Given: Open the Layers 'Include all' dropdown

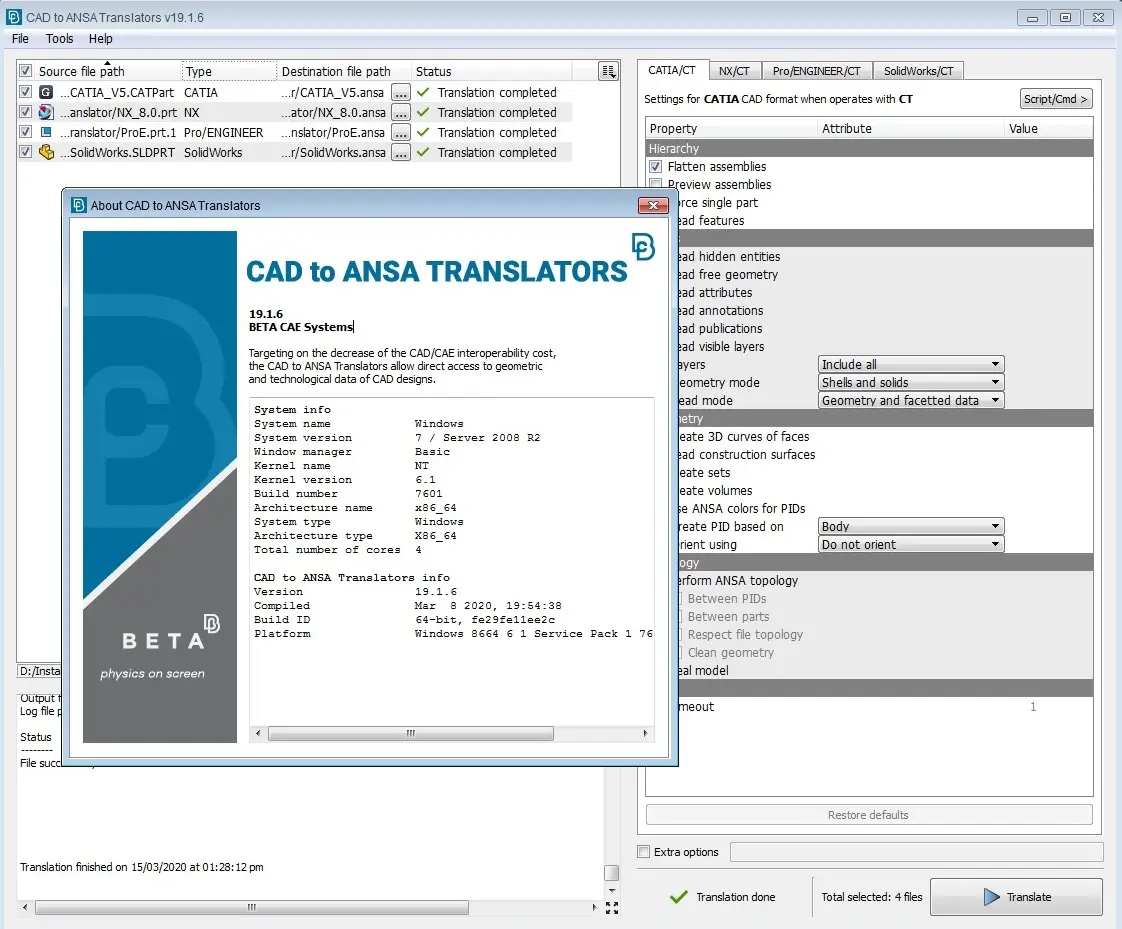Looking at the screenshot, I should point(911,364).
